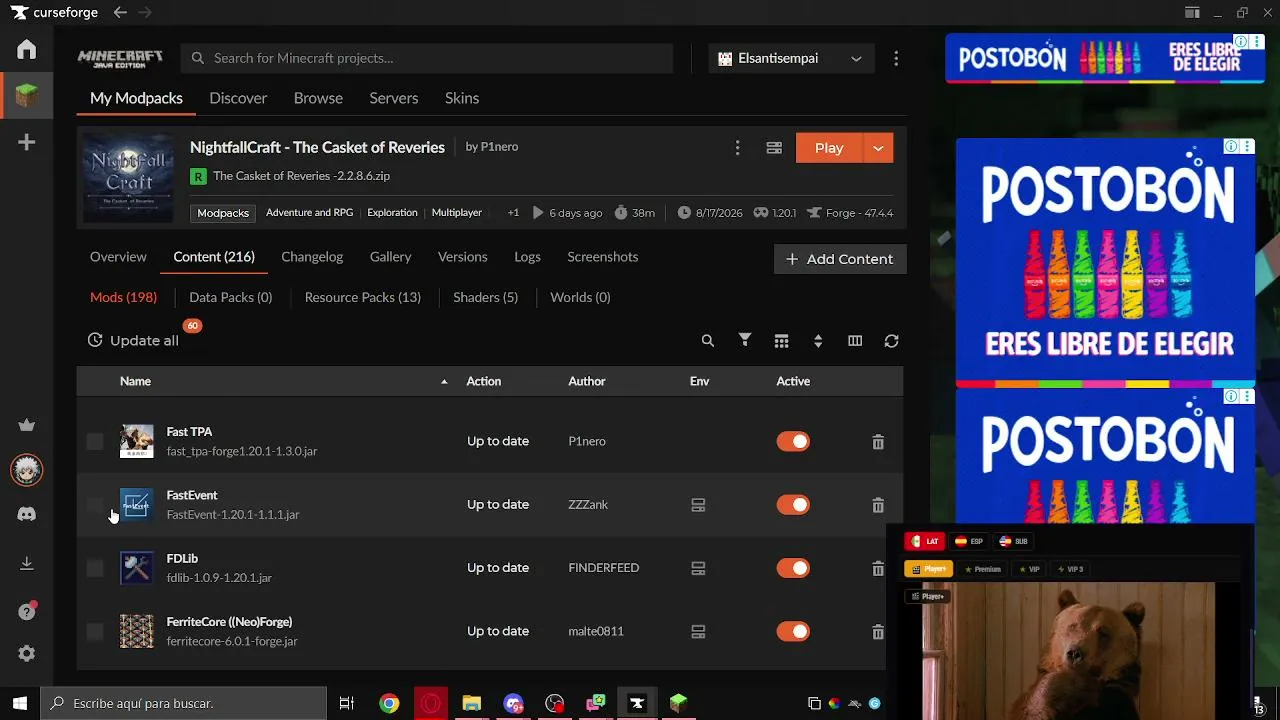Open the Screenshots tab
The height and width of the screenshot is (720, 1280).
[602, 257]
